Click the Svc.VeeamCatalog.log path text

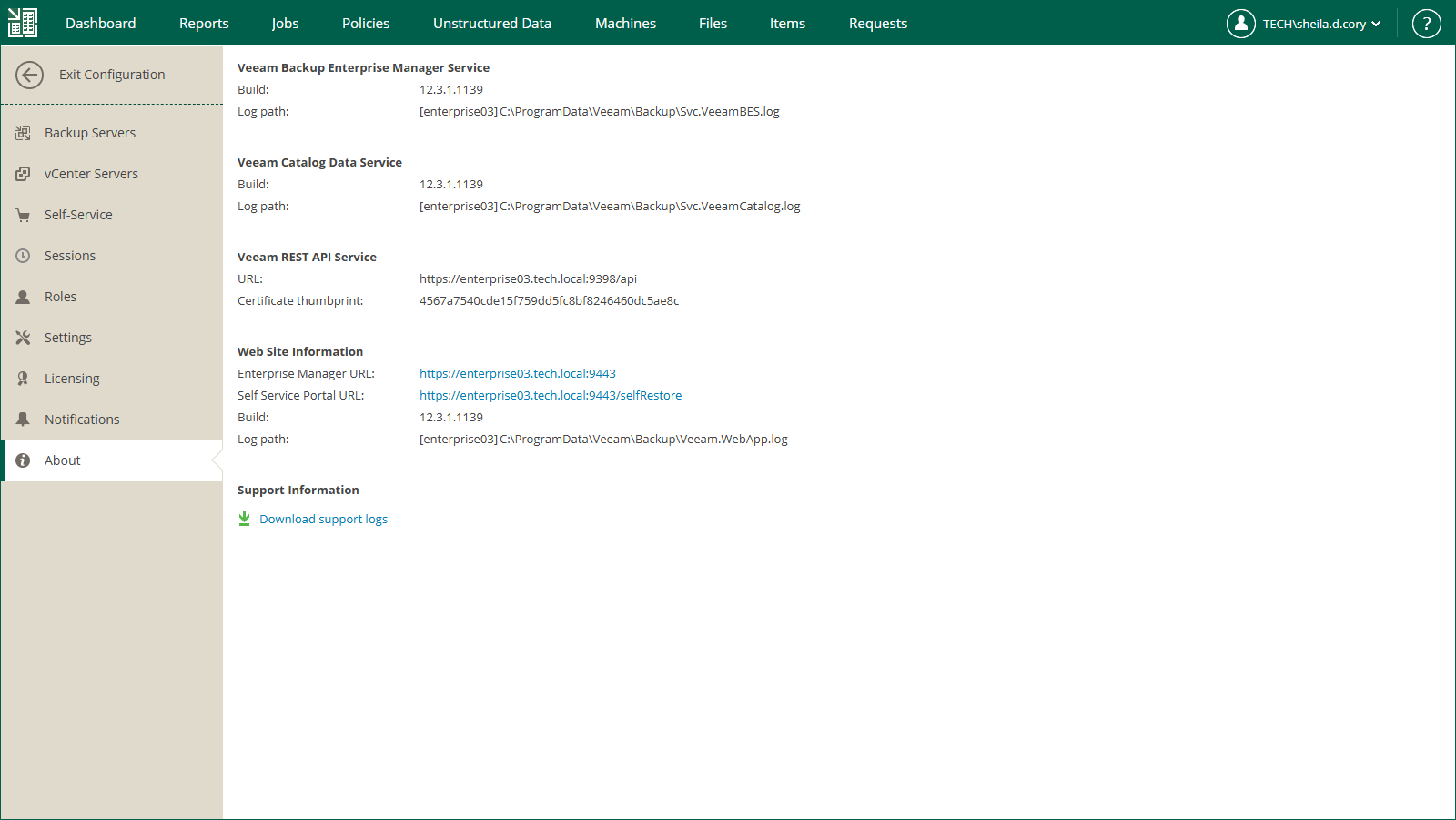point(610,207)
